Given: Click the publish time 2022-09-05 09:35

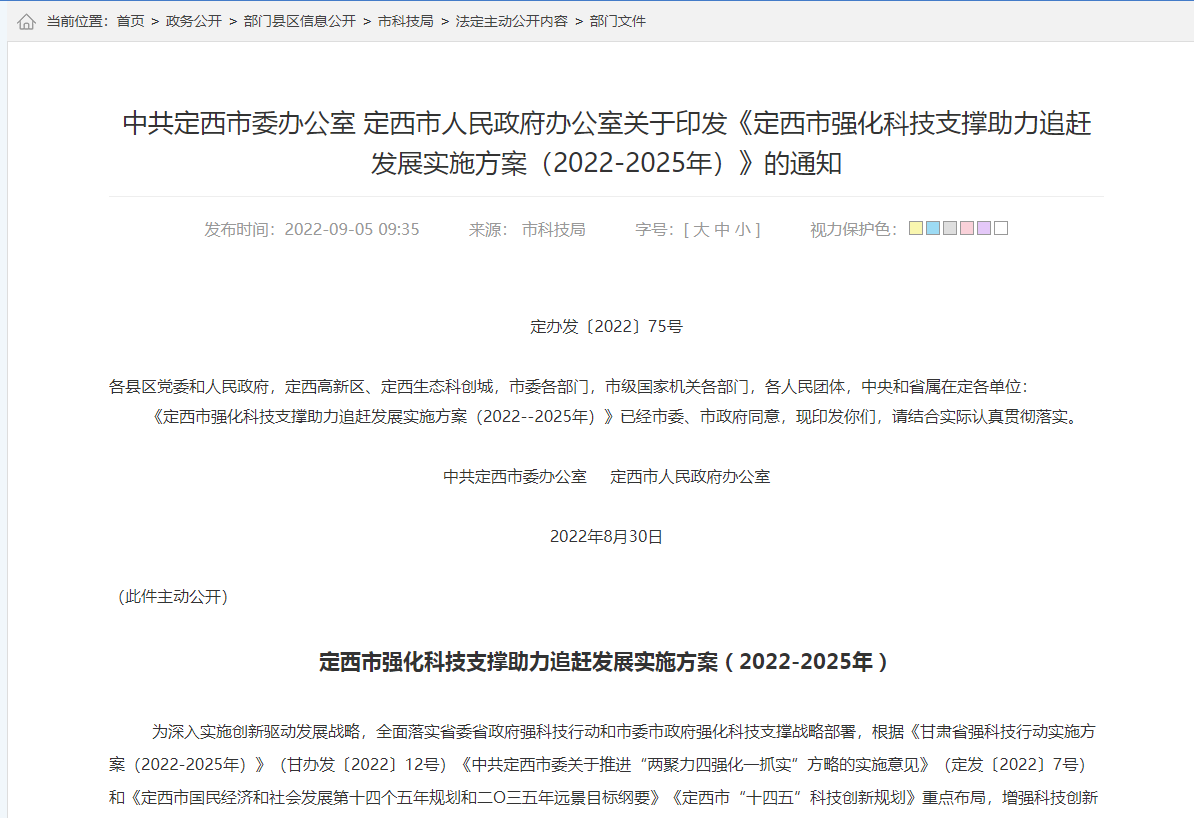Looking at the screenshot, I should click(351, 229).
